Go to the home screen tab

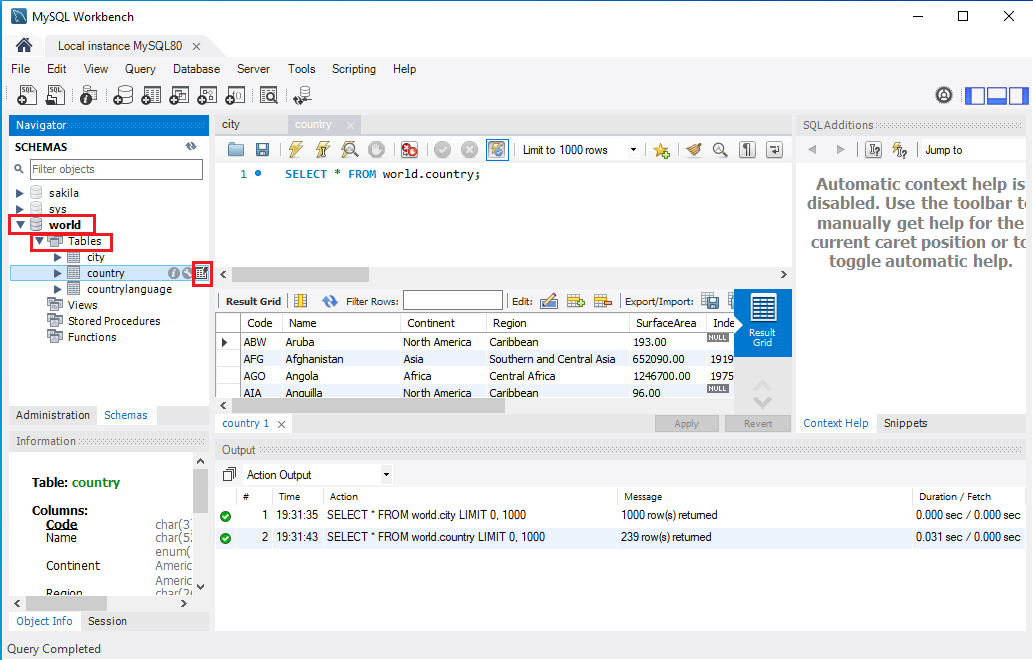pyautogui.click(x=24, y=45)
